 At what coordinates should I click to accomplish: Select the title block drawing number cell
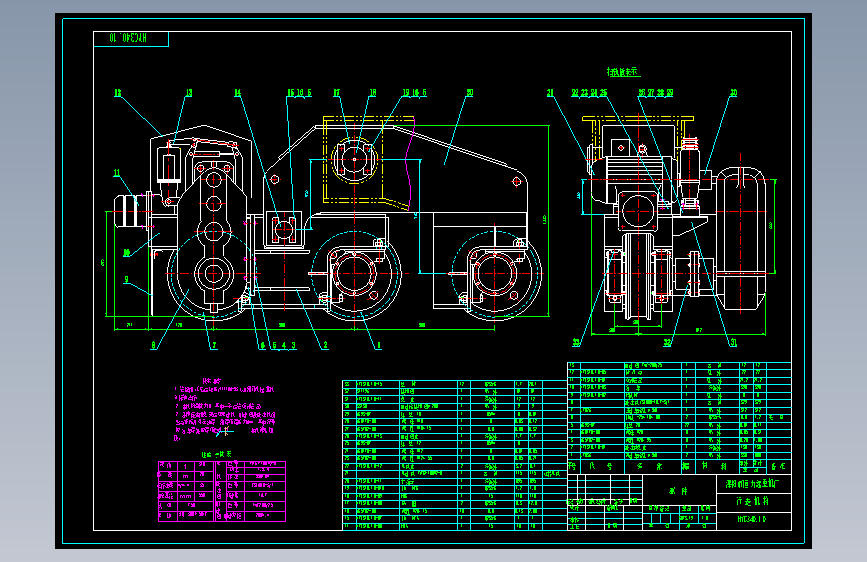[x=754, y=520]
